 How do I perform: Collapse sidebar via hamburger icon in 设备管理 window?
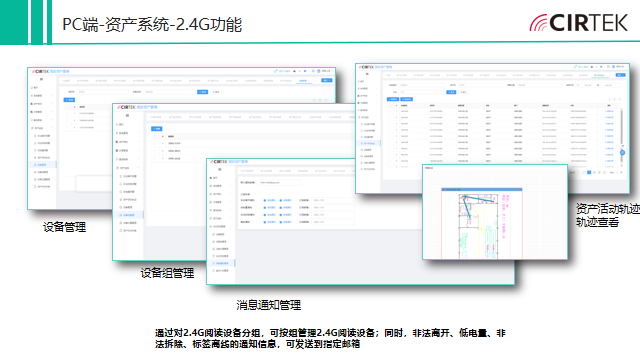(x=41, y=79)
